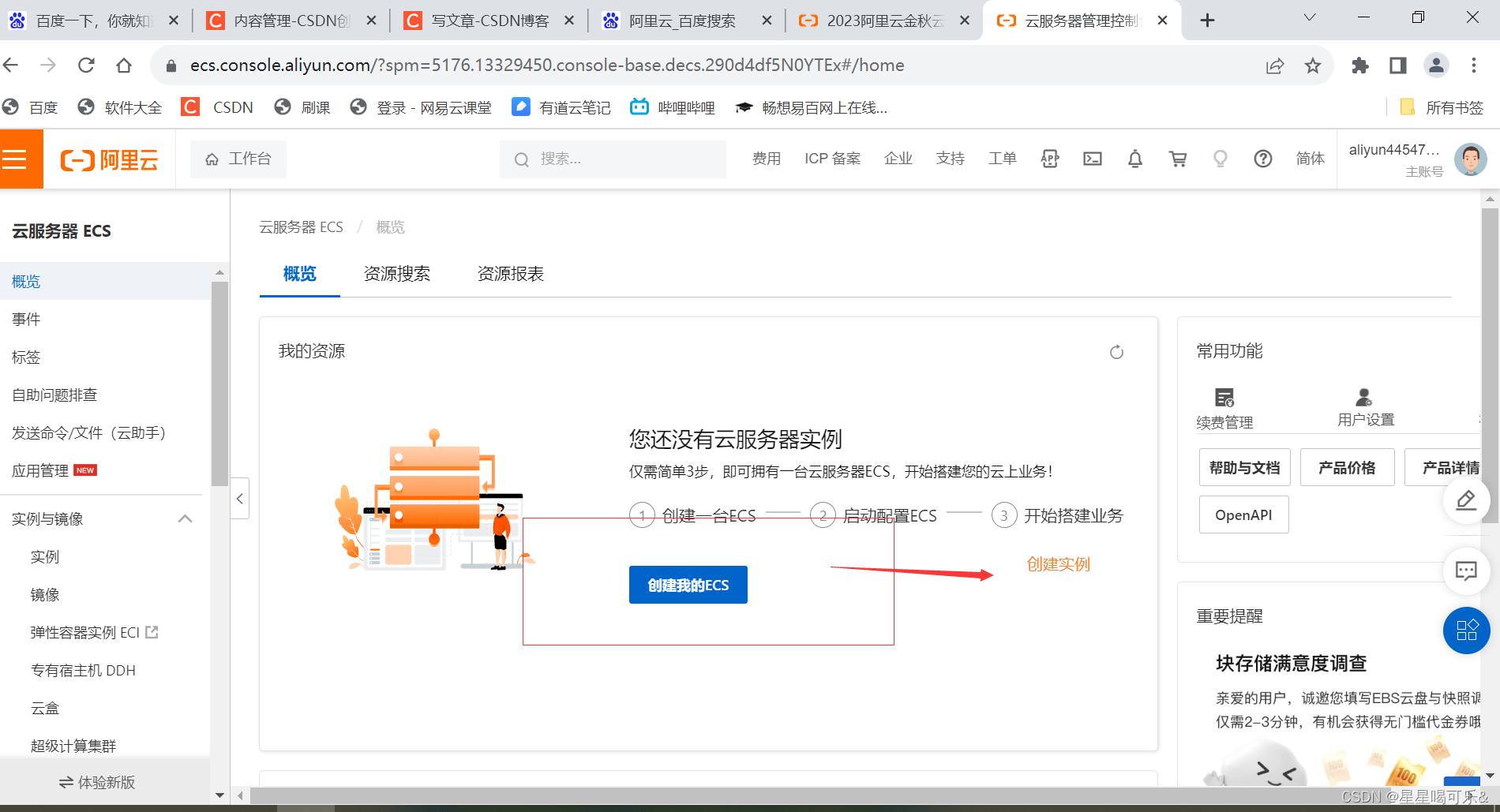Viewport: 1500px width, 812px height.
Task: Click 体验新版 at sidebar bottom
Action: tap(97, 782)
